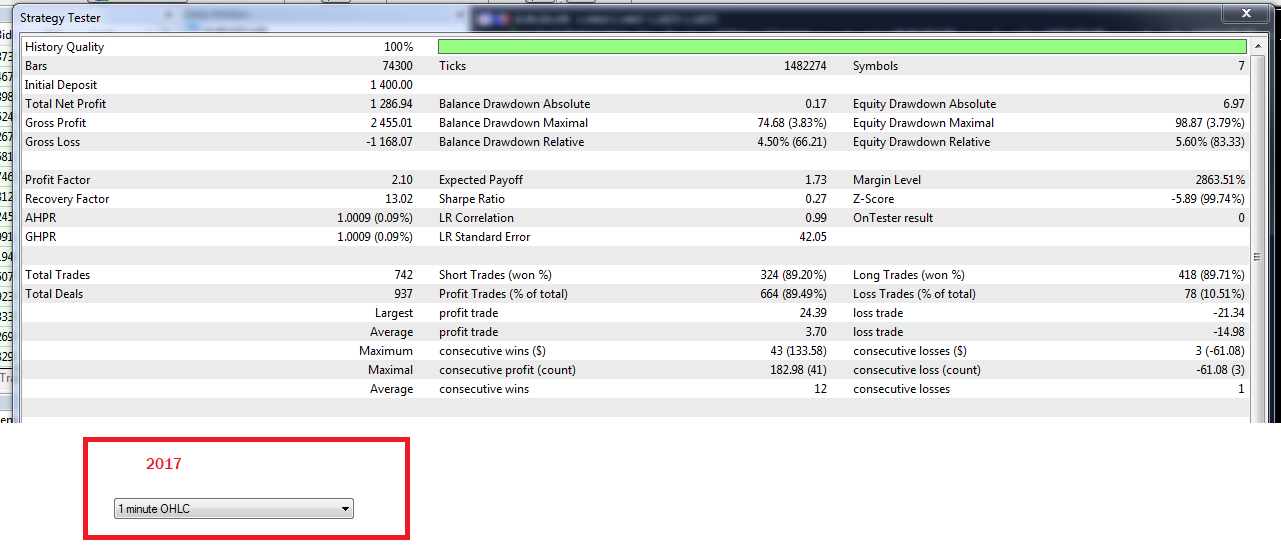Click the Equity Drawdown Relative label
Screen dimensions: 1281x559
coord(921,142)
